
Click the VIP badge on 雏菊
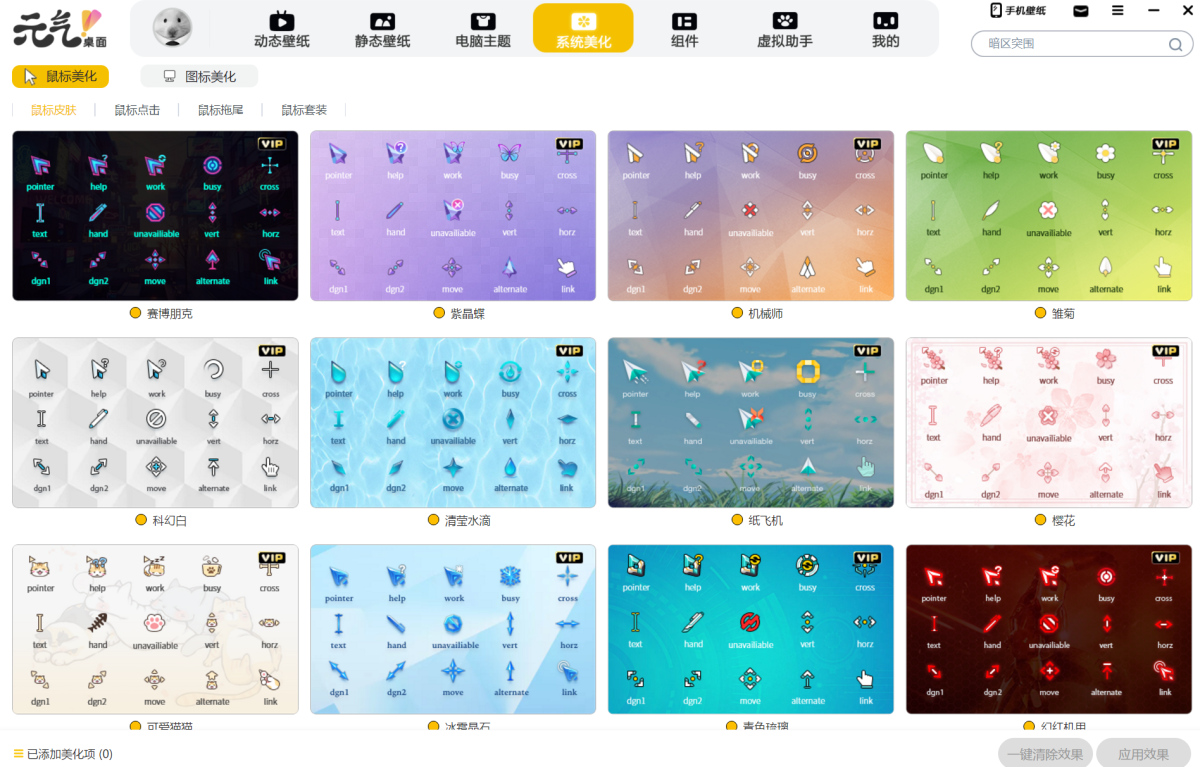coord(1165,144)
